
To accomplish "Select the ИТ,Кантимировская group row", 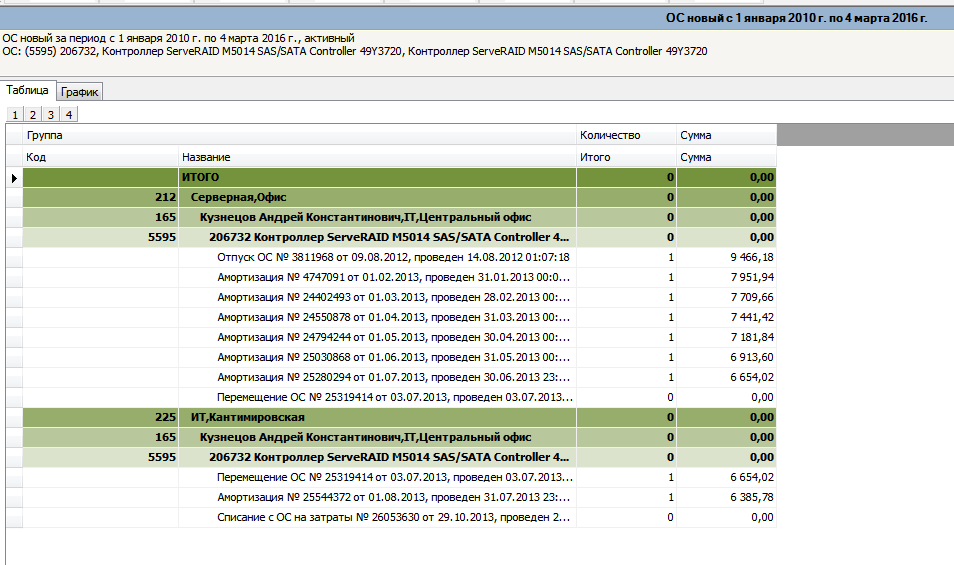I will [x=376, y=417].
